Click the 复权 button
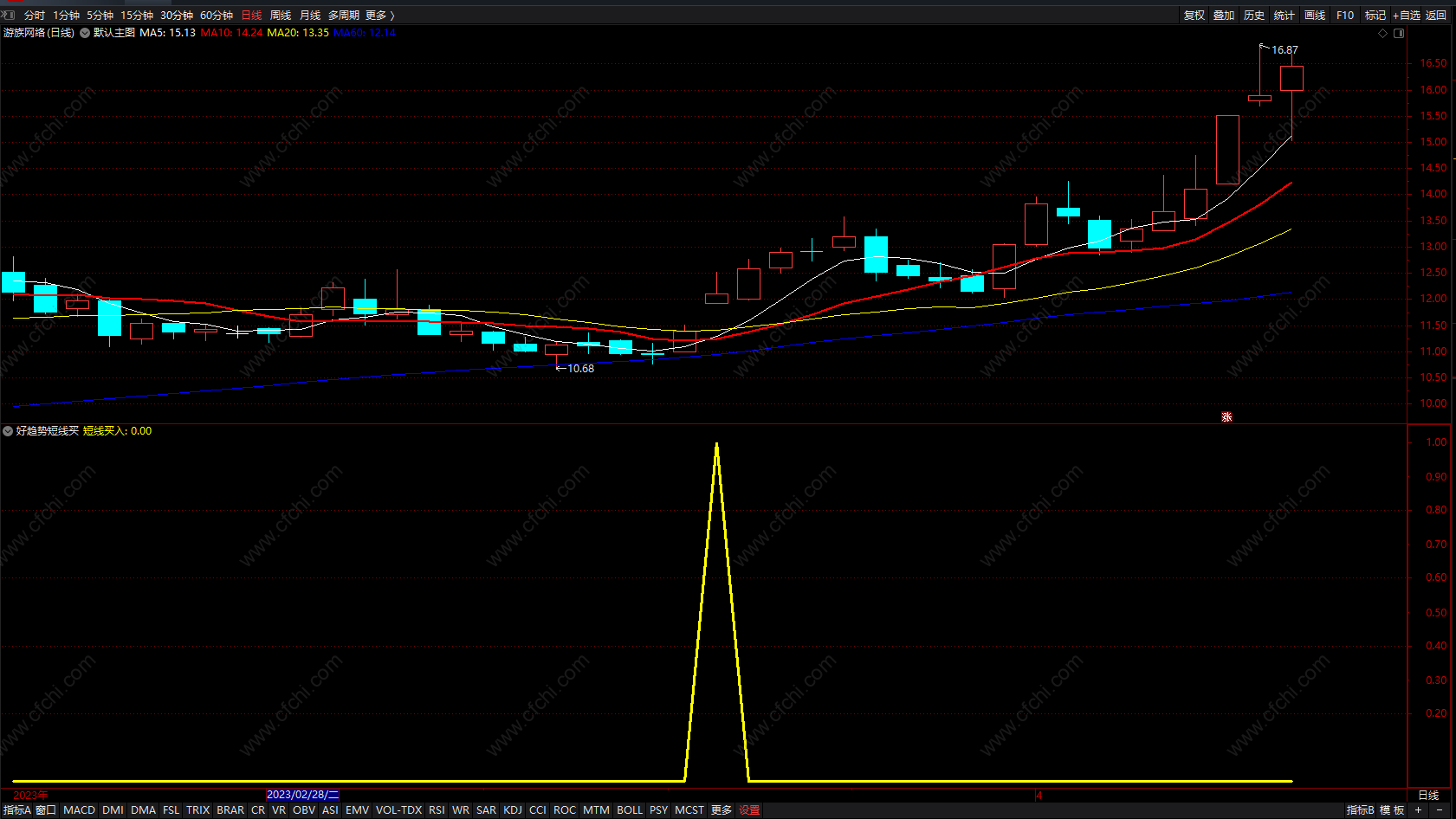This screenshot has width=1456, height=819. pyautogui.click(x=1194, y=16)
